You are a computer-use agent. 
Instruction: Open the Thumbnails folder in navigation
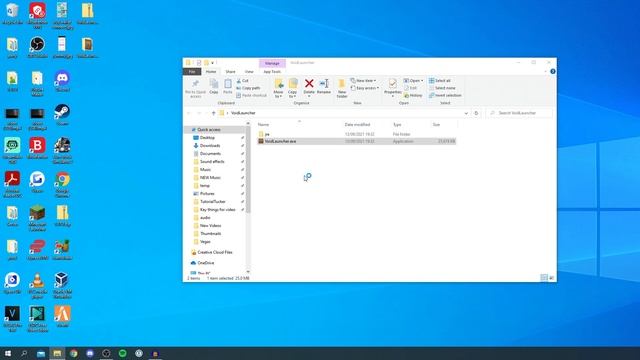(210, 233)
